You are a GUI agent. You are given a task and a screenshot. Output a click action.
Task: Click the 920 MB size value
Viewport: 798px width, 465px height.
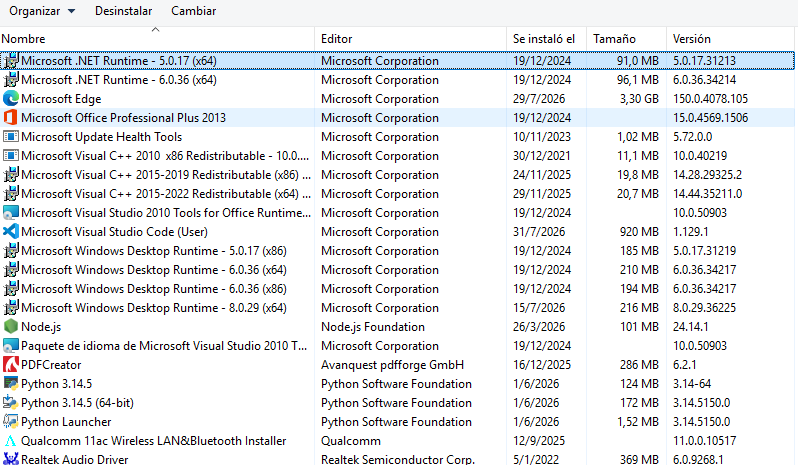point(639,231)
